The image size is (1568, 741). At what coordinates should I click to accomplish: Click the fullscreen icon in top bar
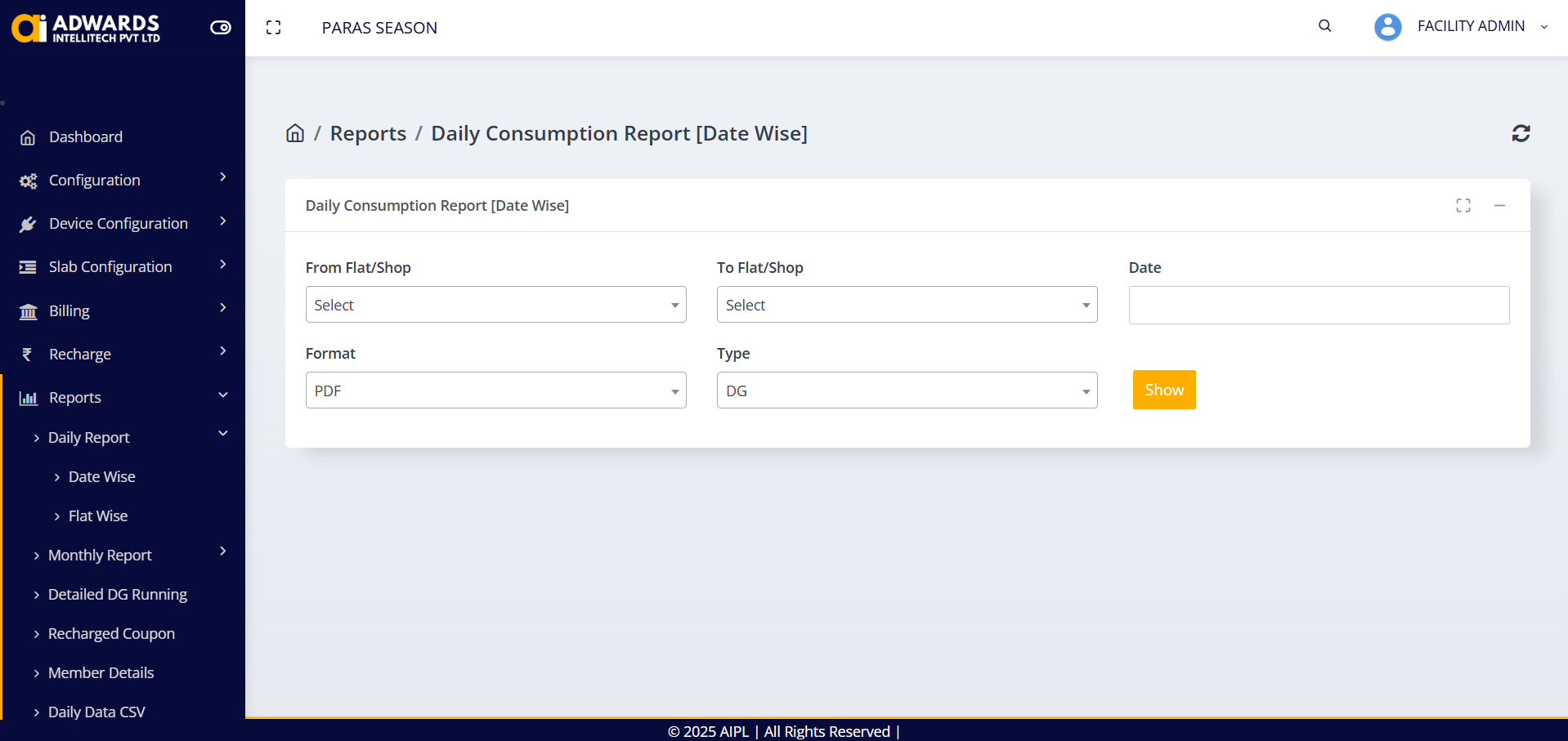274,28
